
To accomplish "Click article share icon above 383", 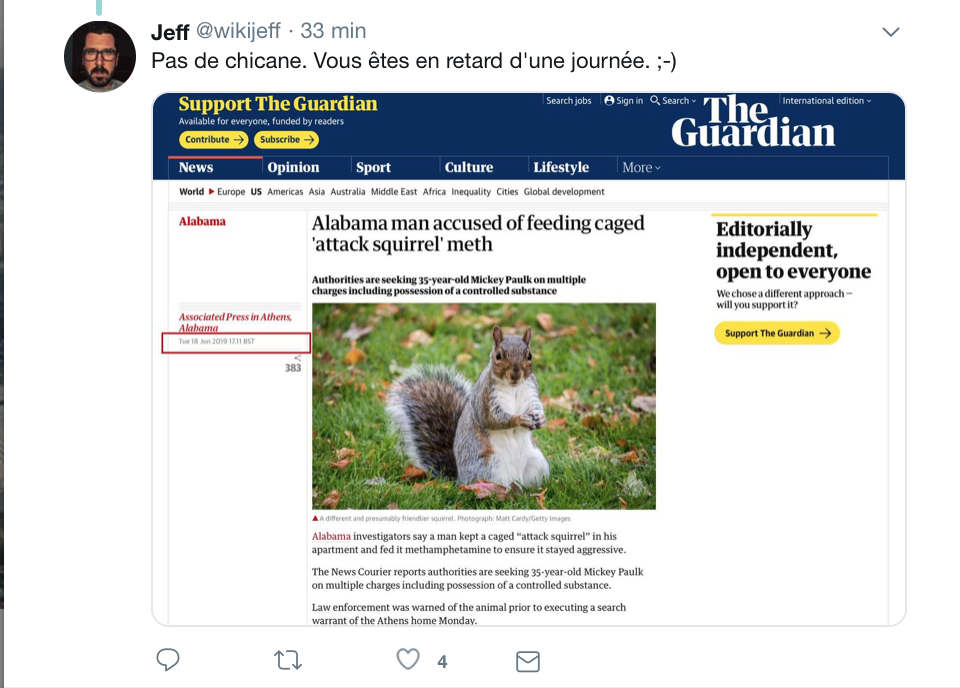I will [x=298, y=357].
